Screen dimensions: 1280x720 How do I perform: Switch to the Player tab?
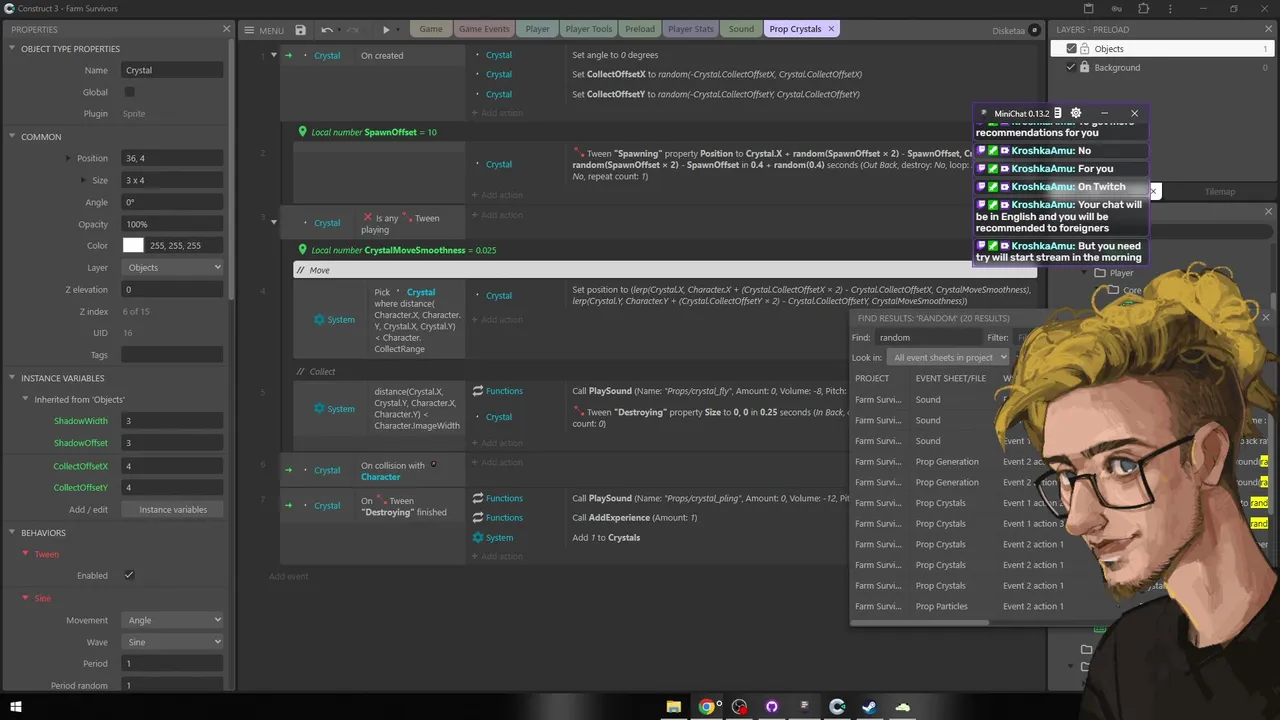(x=538, y=29)
